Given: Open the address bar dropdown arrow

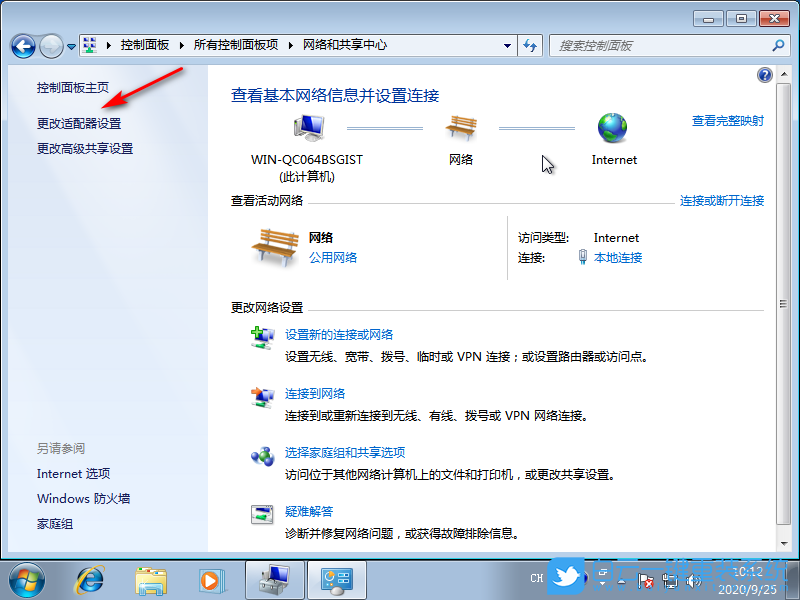Looking at the screenshot, I should (x=506, y=45).
